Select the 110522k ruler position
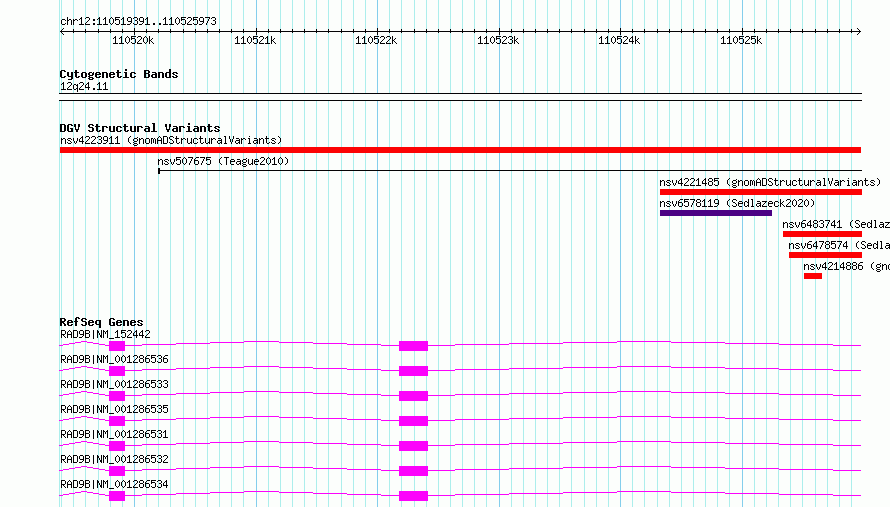Image resolution: width=890 pixels, height=507 pixels. [376, 40]
